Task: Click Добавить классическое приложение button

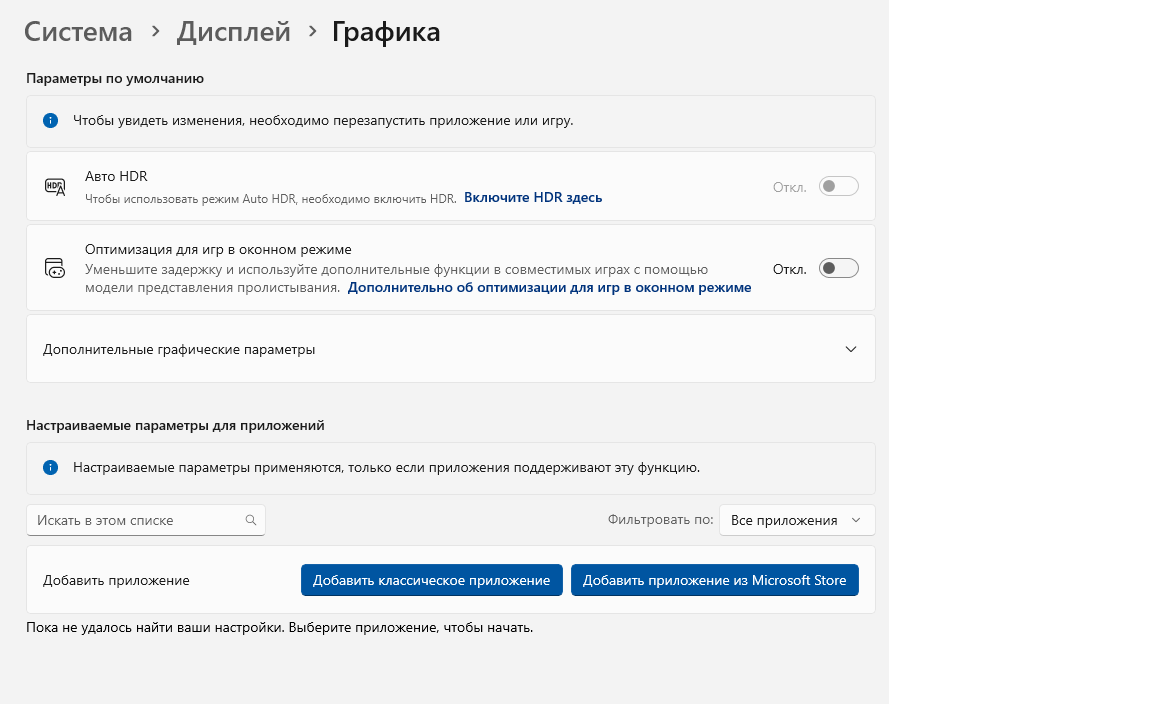Action: pyautogui.click(x=431, y=580)
